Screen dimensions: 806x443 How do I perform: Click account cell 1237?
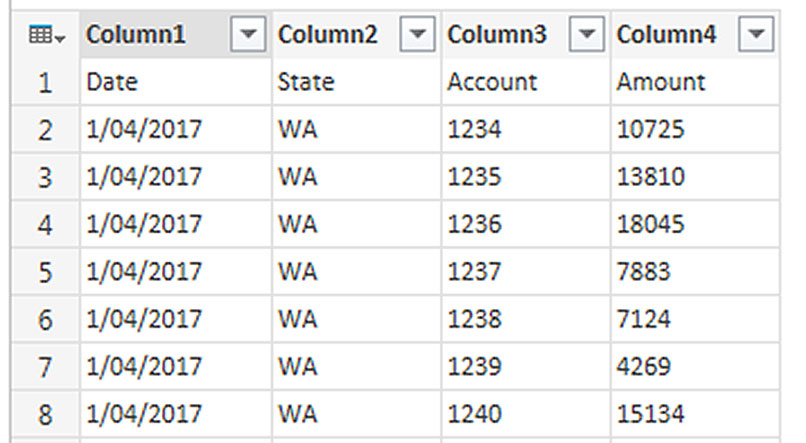(x=526, y=272)
